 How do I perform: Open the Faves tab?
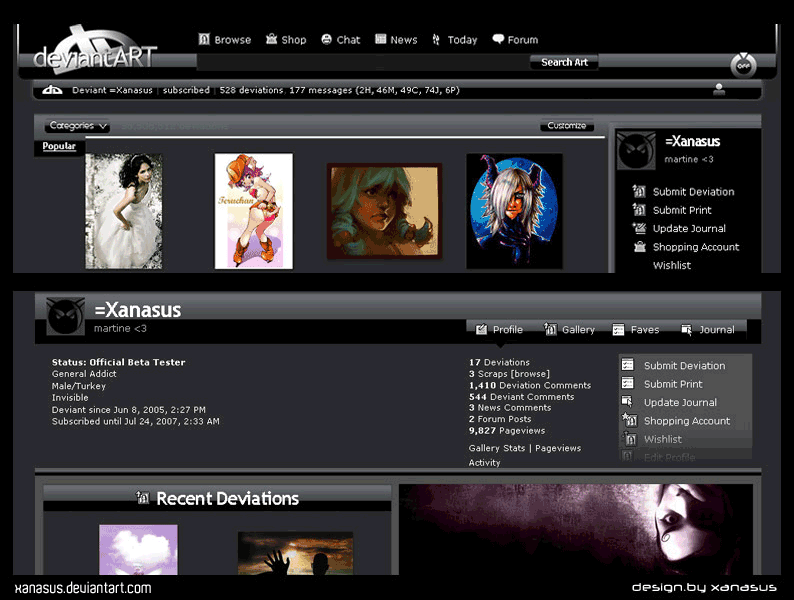[636, 330]
